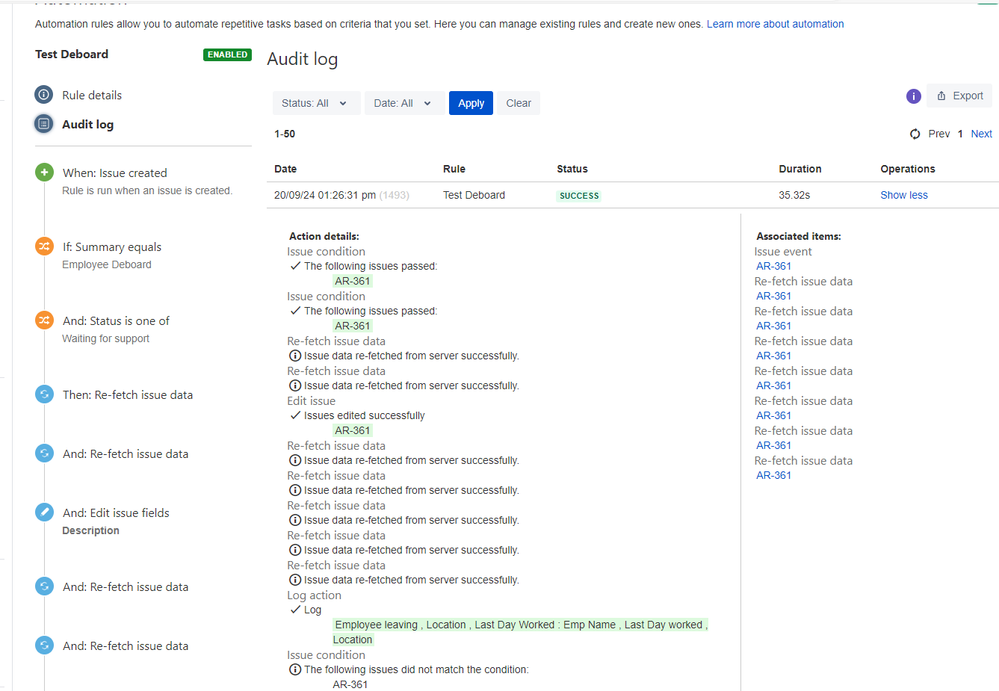Screen dimensions: 999x691
Task: Open the purple info icon
Action: pyautogui.click(x=913, y=95)
